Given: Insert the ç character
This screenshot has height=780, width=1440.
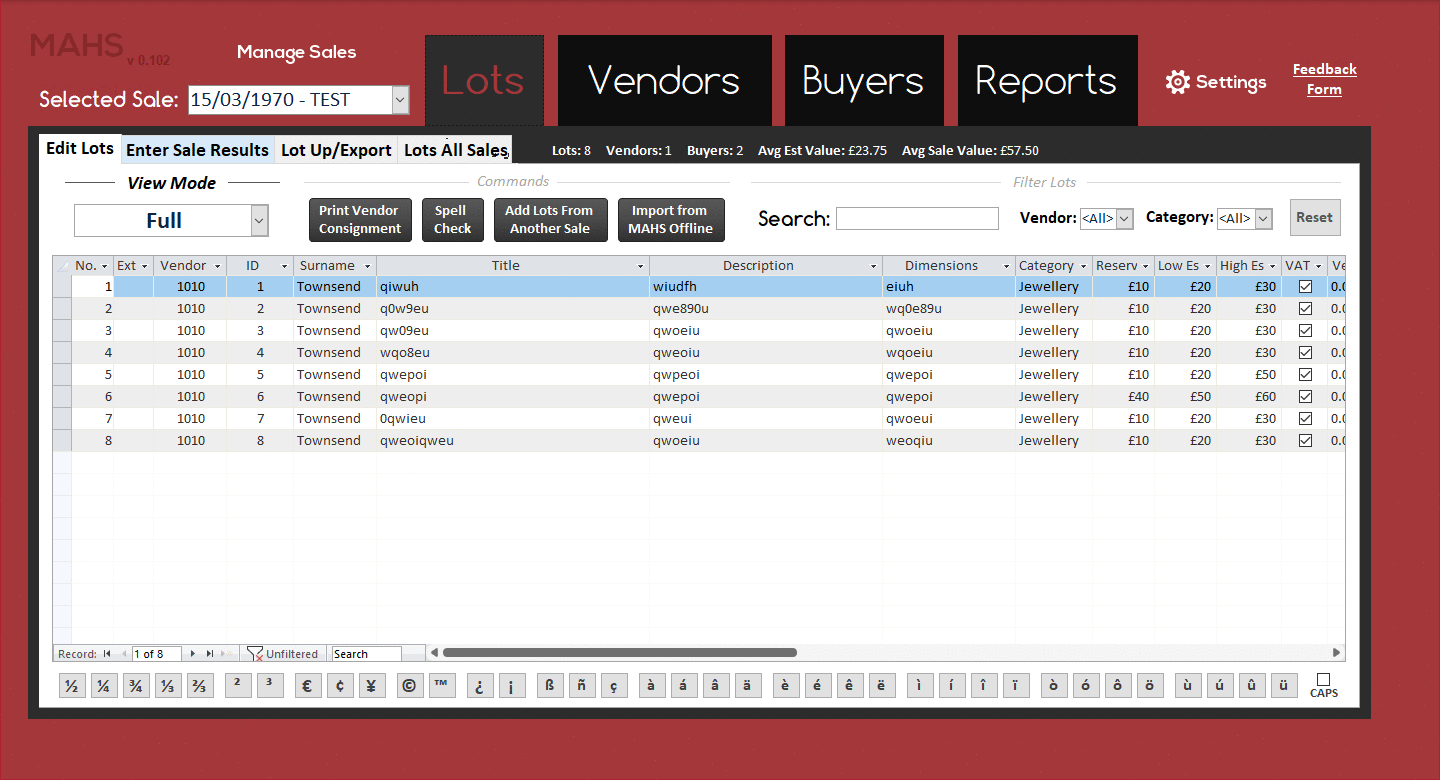Looking at the screenshot, I should pyautogui.click(x=613, y=686).
